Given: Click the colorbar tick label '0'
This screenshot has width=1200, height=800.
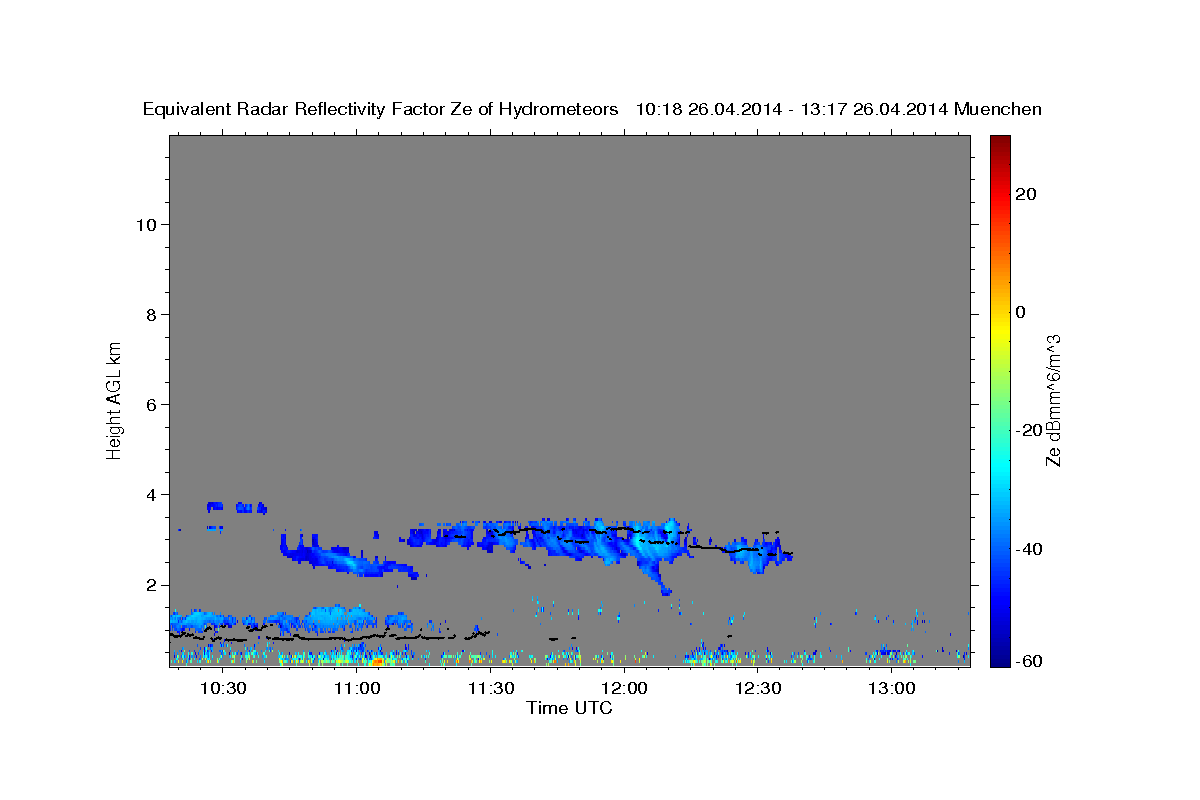Looking at the screenshot, I should pyautogui.click(x=1020, y=312).
